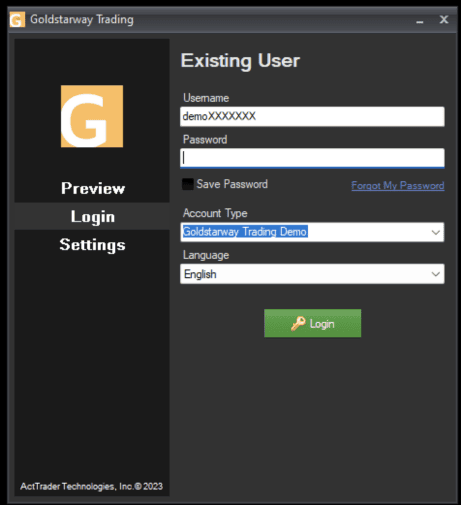Open the Settings section in sidebar
This screenshot has width=461, height=505.
[x=92, y=245]
